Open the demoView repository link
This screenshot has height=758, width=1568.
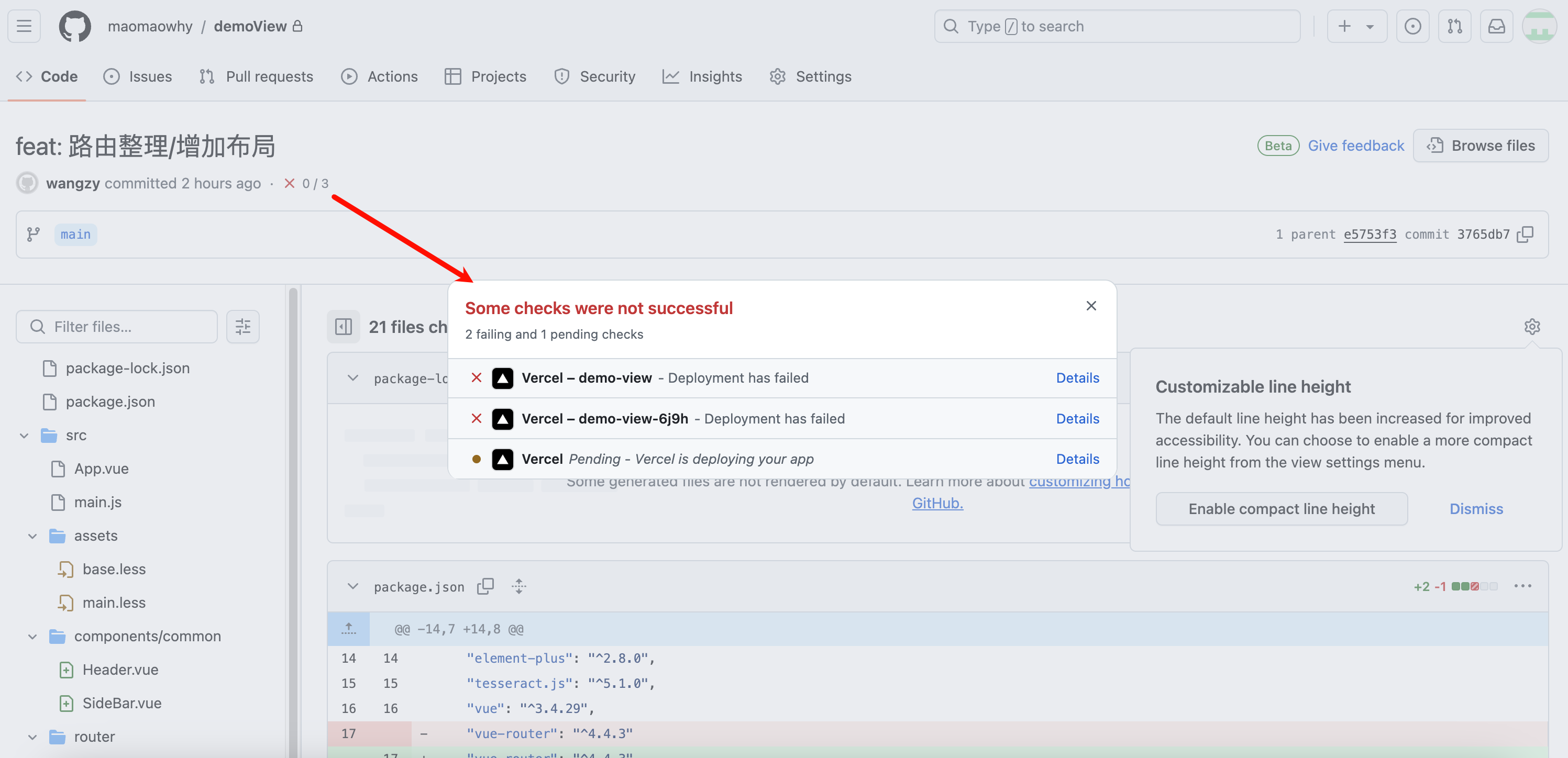tap(250, 26)
